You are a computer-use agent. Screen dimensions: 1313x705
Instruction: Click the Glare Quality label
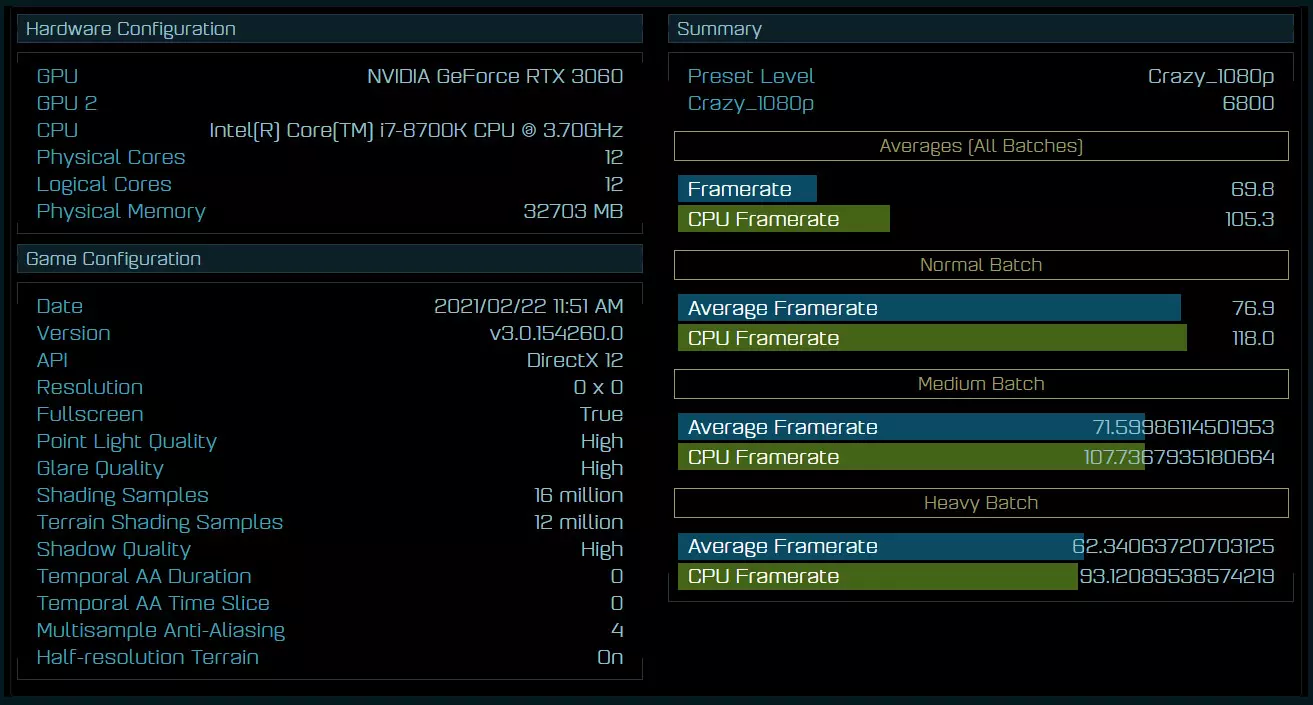(100, 469)
